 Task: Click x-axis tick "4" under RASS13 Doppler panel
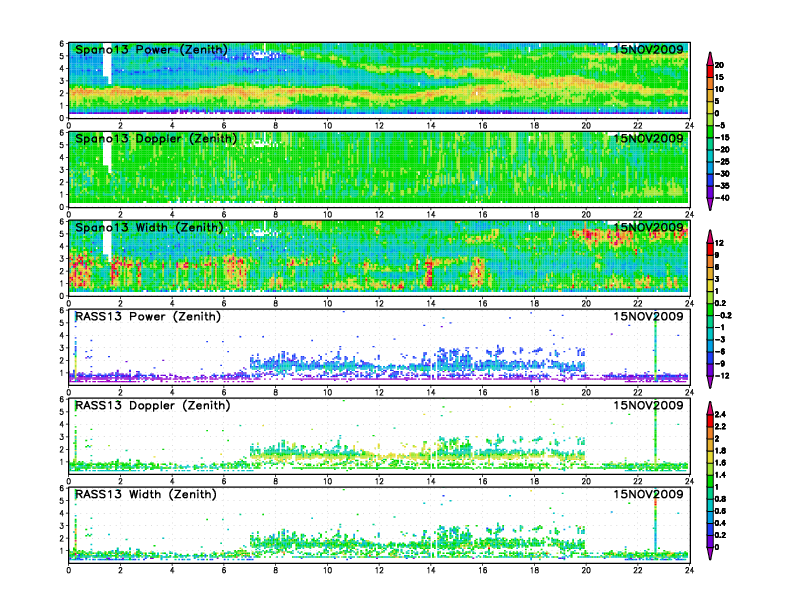pos(172,481)
